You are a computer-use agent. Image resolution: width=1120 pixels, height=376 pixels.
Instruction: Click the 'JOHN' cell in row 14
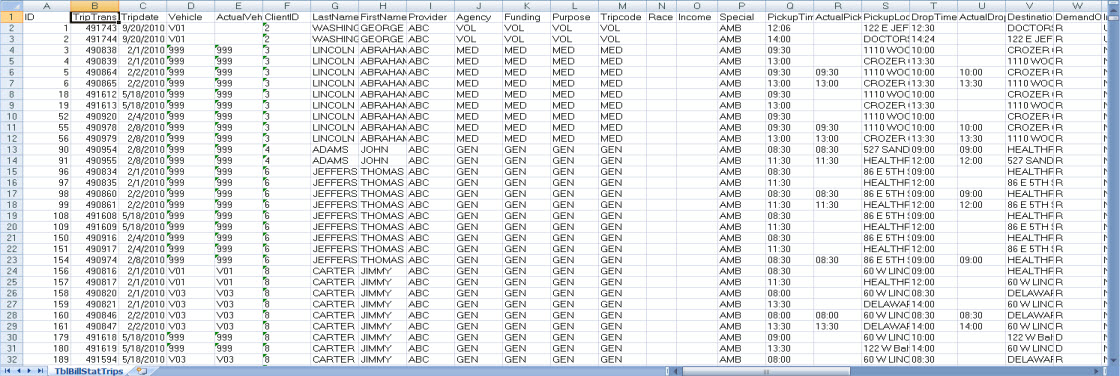[x=382, y=161]
